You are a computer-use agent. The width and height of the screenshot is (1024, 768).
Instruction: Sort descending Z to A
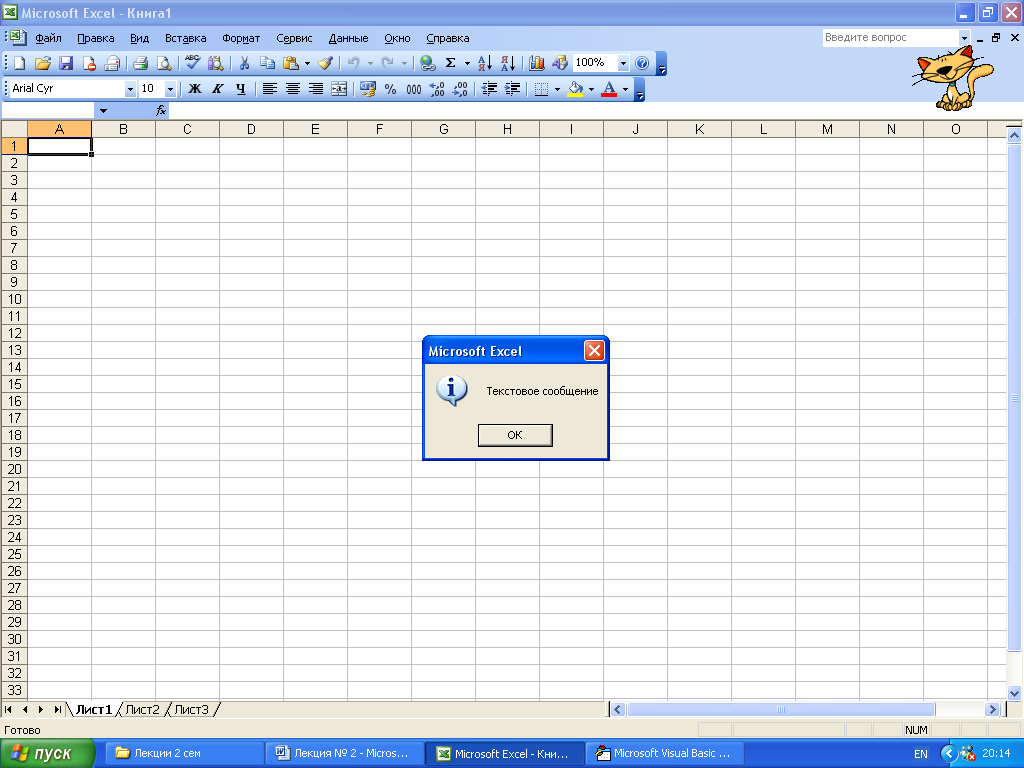coord(508,63)
